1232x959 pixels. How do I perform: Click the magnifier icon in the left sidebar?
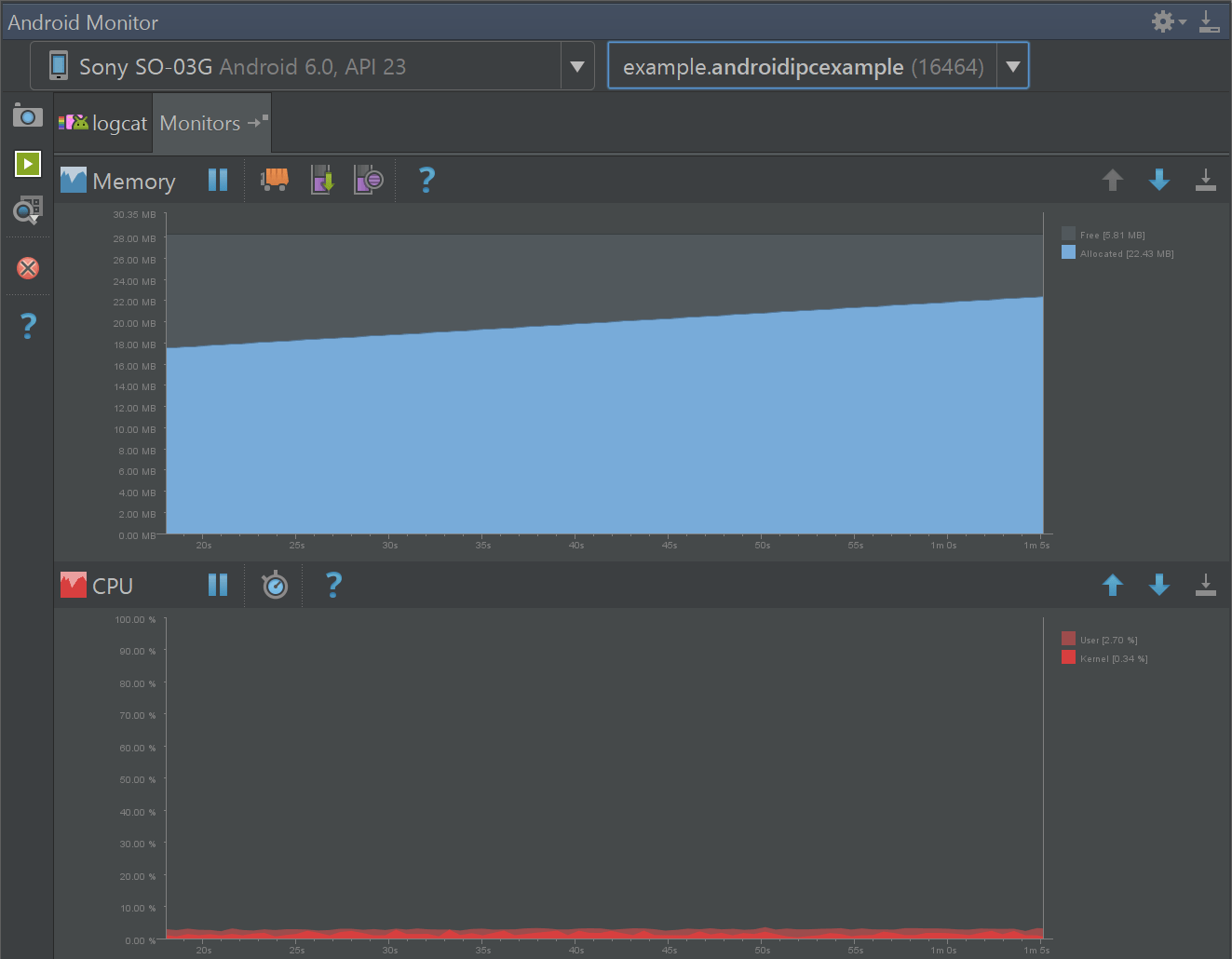[x=28, y=210]
